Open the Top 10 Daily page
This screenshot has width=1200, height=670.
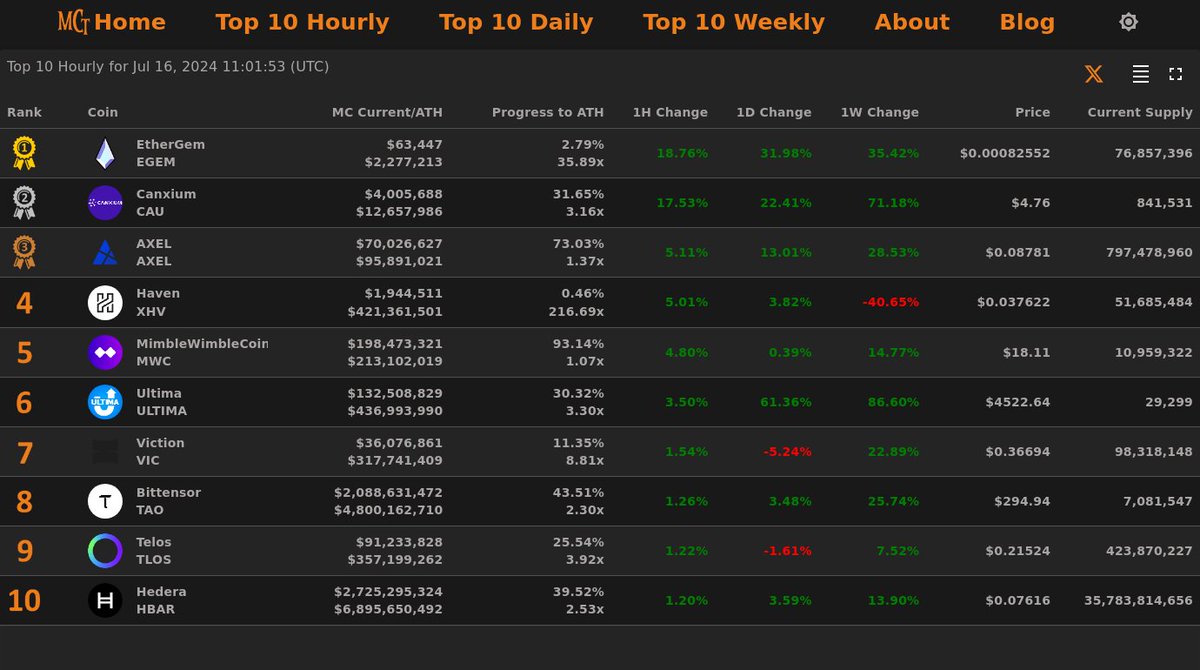(516, 22)
